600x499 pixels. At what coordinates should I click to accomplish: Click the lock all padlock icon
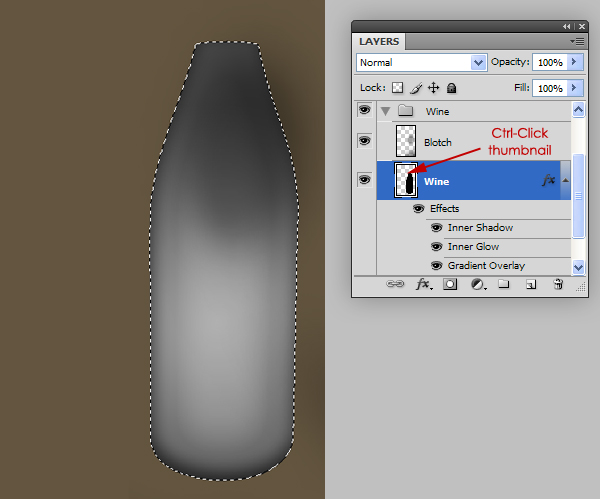coord(452,88)
